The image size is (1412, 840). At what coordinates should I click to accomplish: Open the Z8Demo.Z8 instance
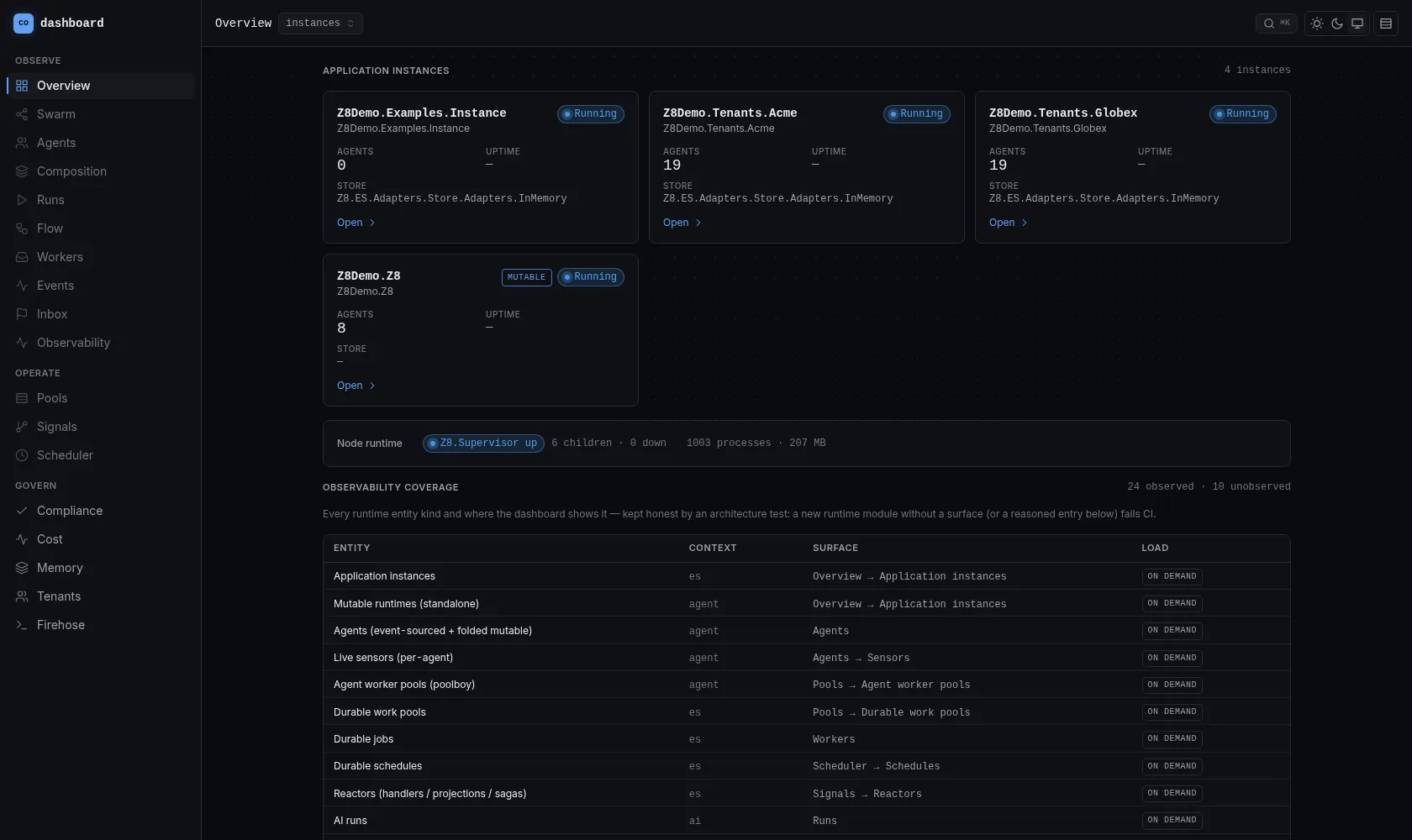pos(356,386)
